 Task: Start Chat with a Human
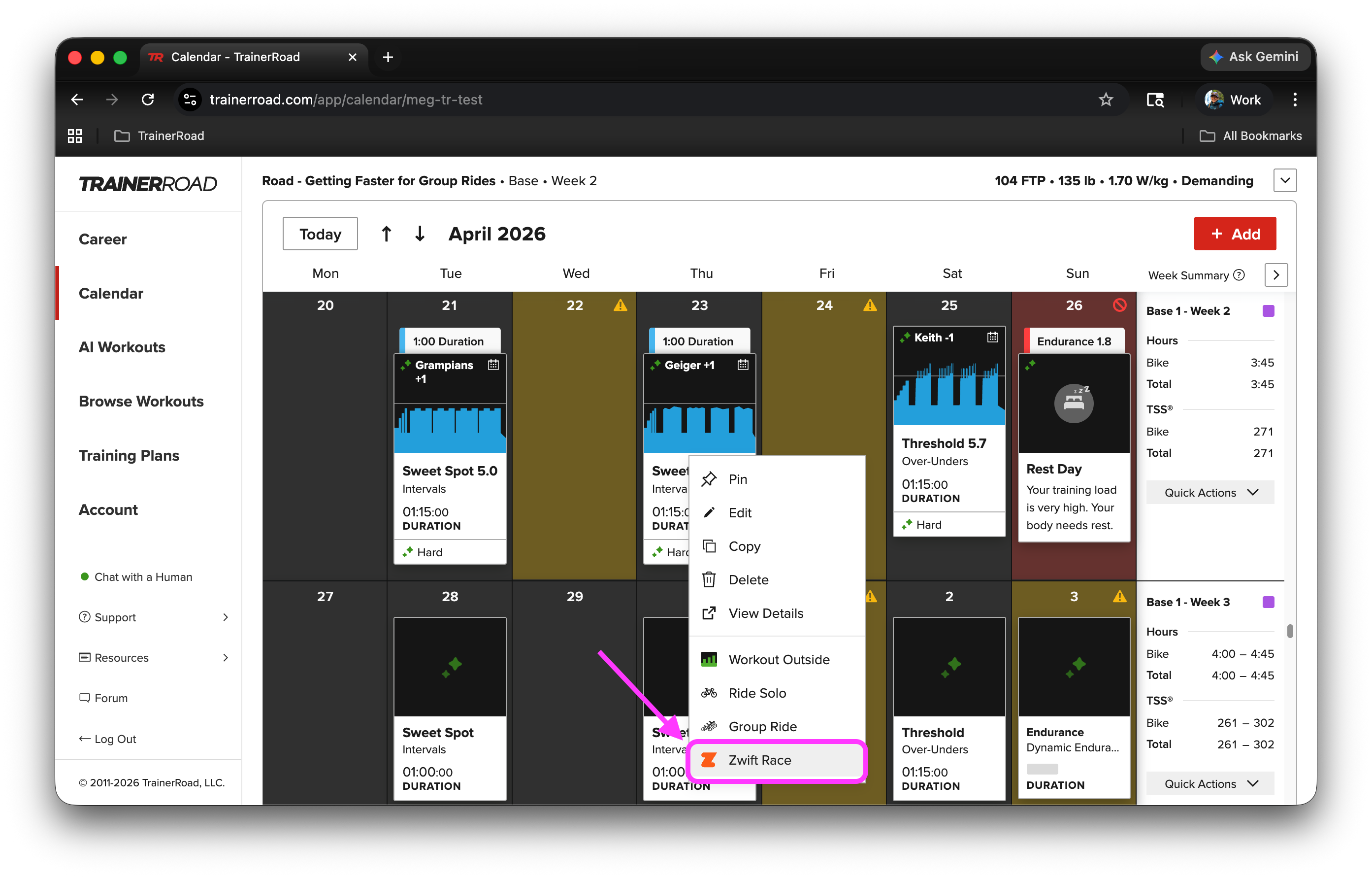coord(136,577)
